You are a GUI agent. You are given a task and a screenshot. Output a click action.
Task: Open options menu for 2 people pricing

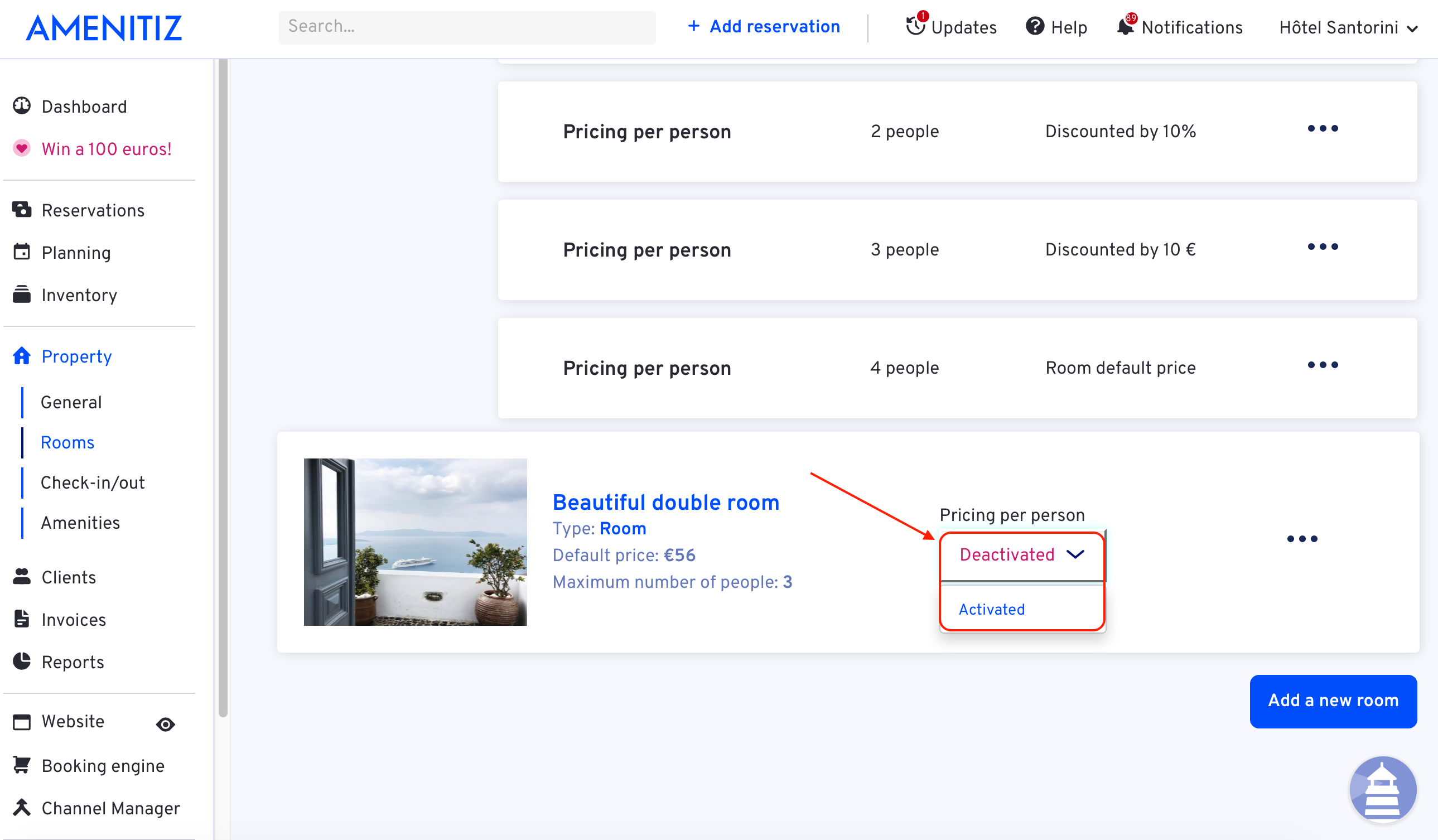[x=1323, y=129]
